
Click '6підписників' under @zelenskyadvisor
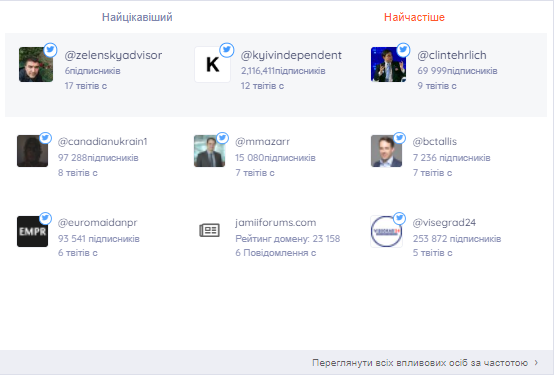[x=92, y=71]
